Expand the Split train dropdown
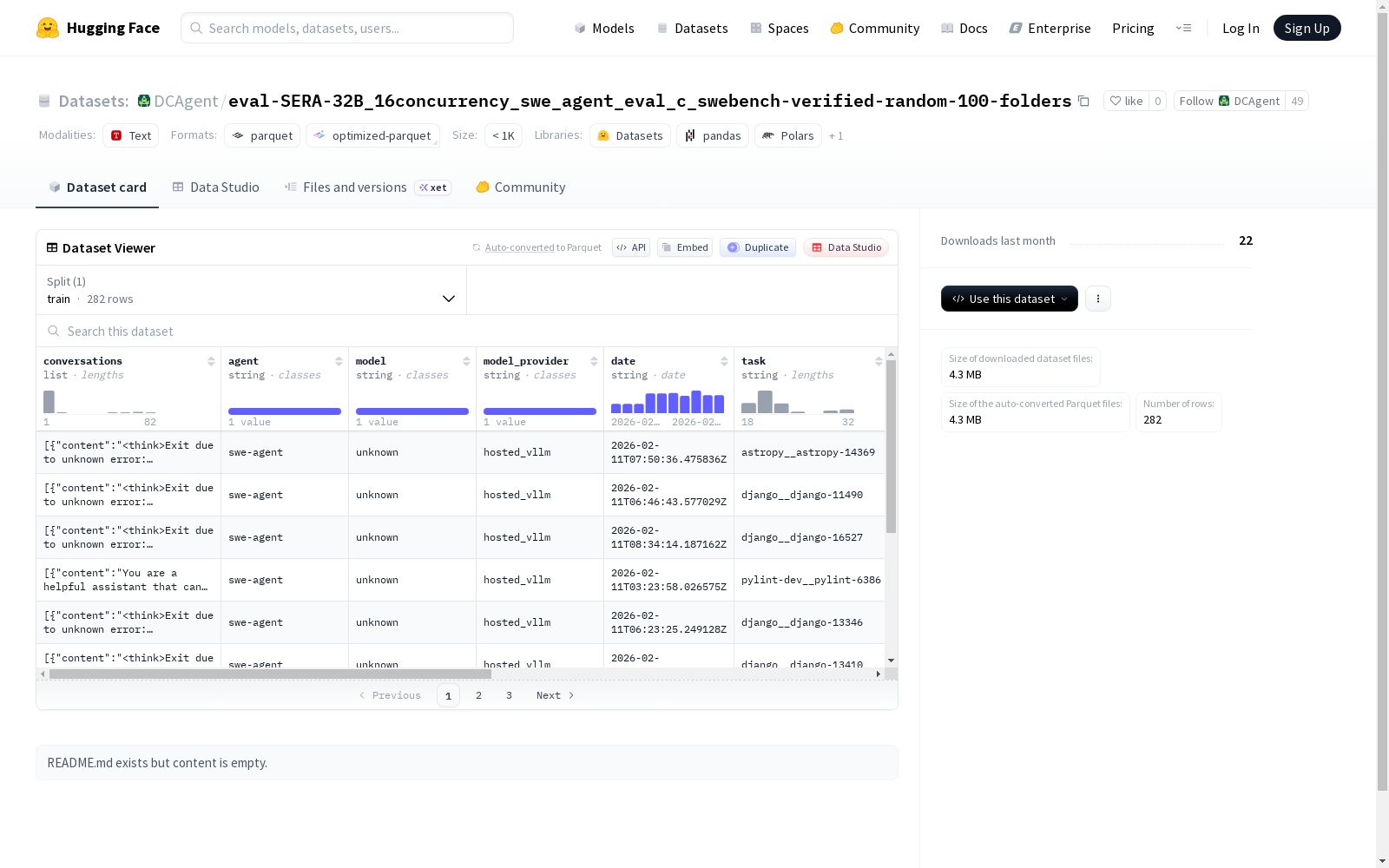 point(252,290)
